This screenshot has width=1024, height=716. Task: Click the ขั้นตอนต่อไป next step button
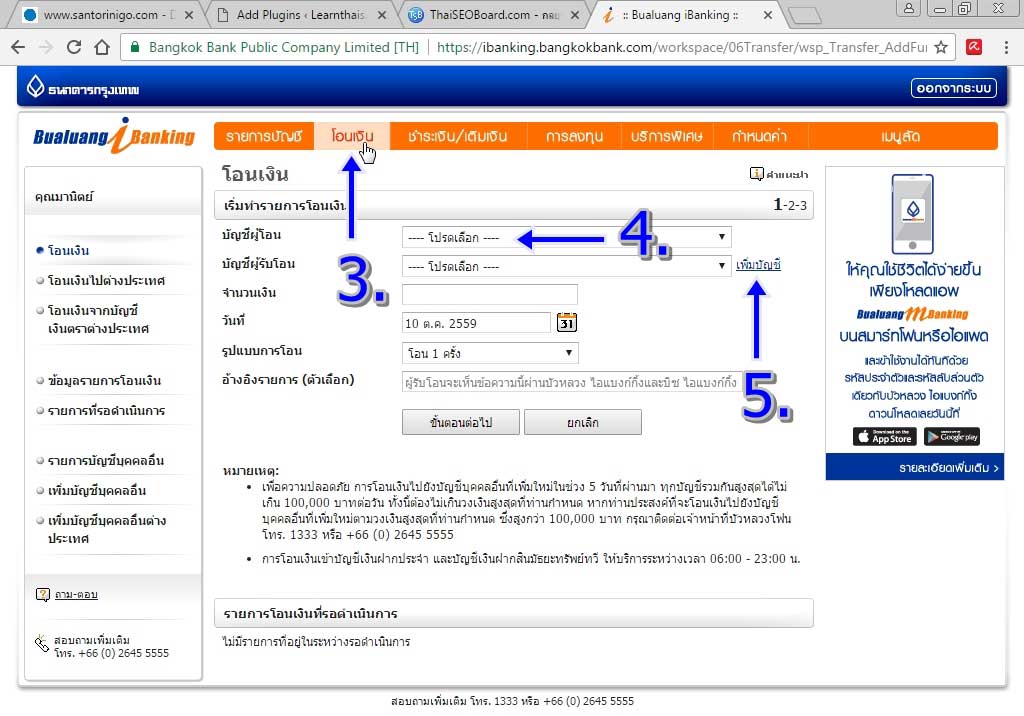pyautogui.click(x=460, y=422)
